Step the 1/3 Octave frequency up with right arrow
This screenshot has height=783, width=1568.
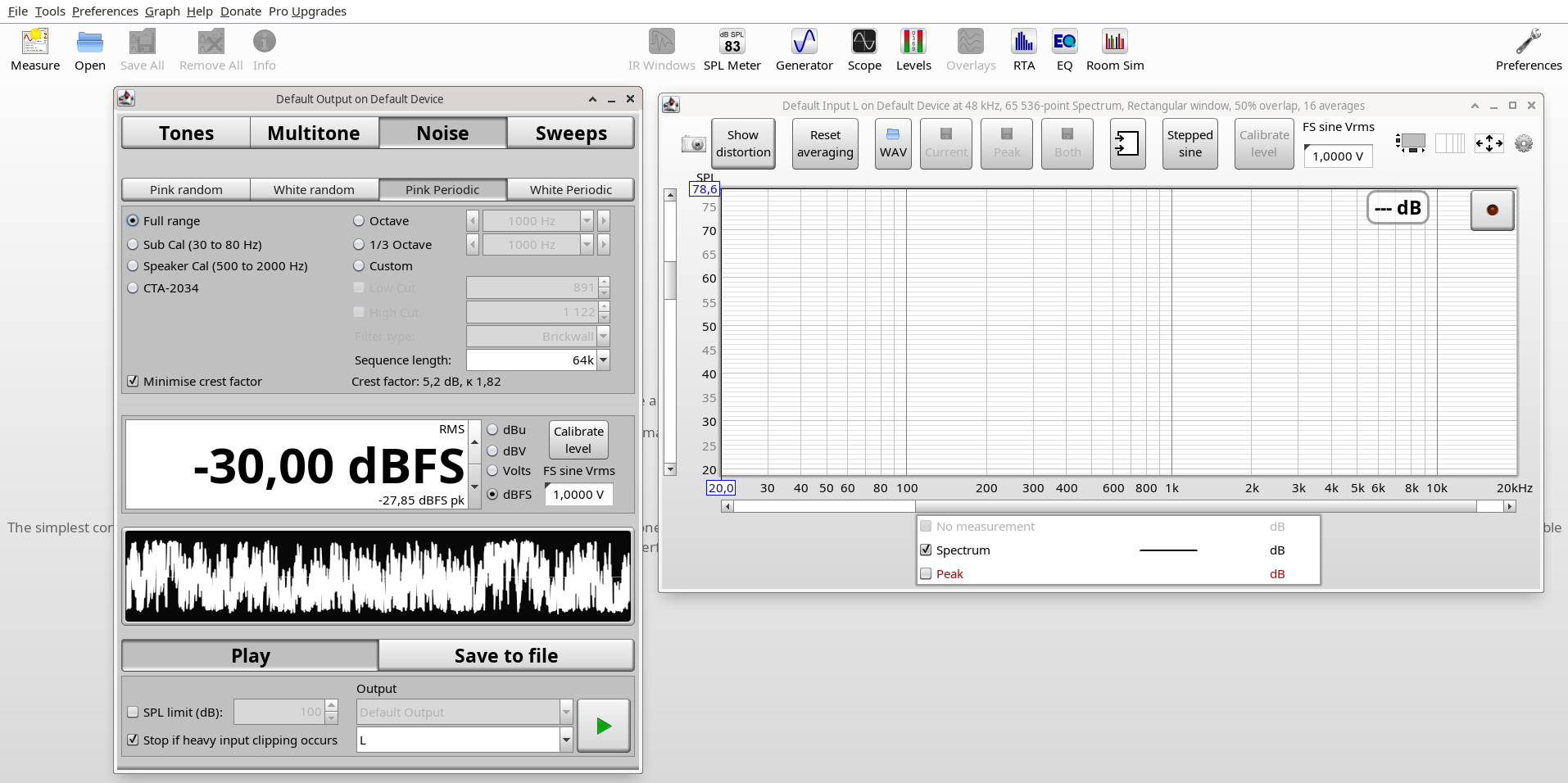click(604, 245)
